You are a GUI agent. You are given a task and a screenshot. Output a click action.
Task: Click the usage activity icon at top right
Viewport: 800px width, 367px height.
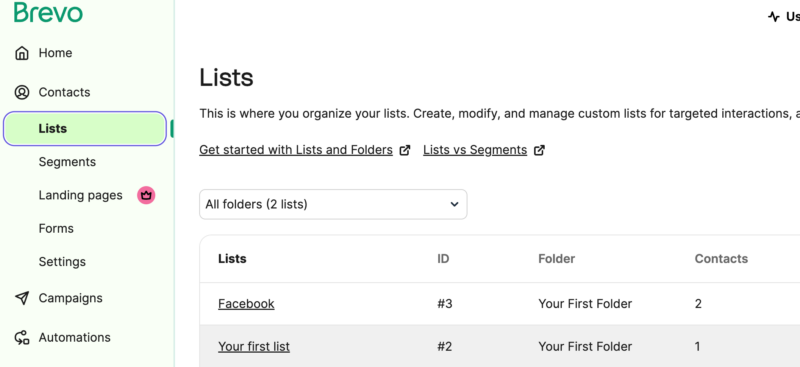(773, 17)
